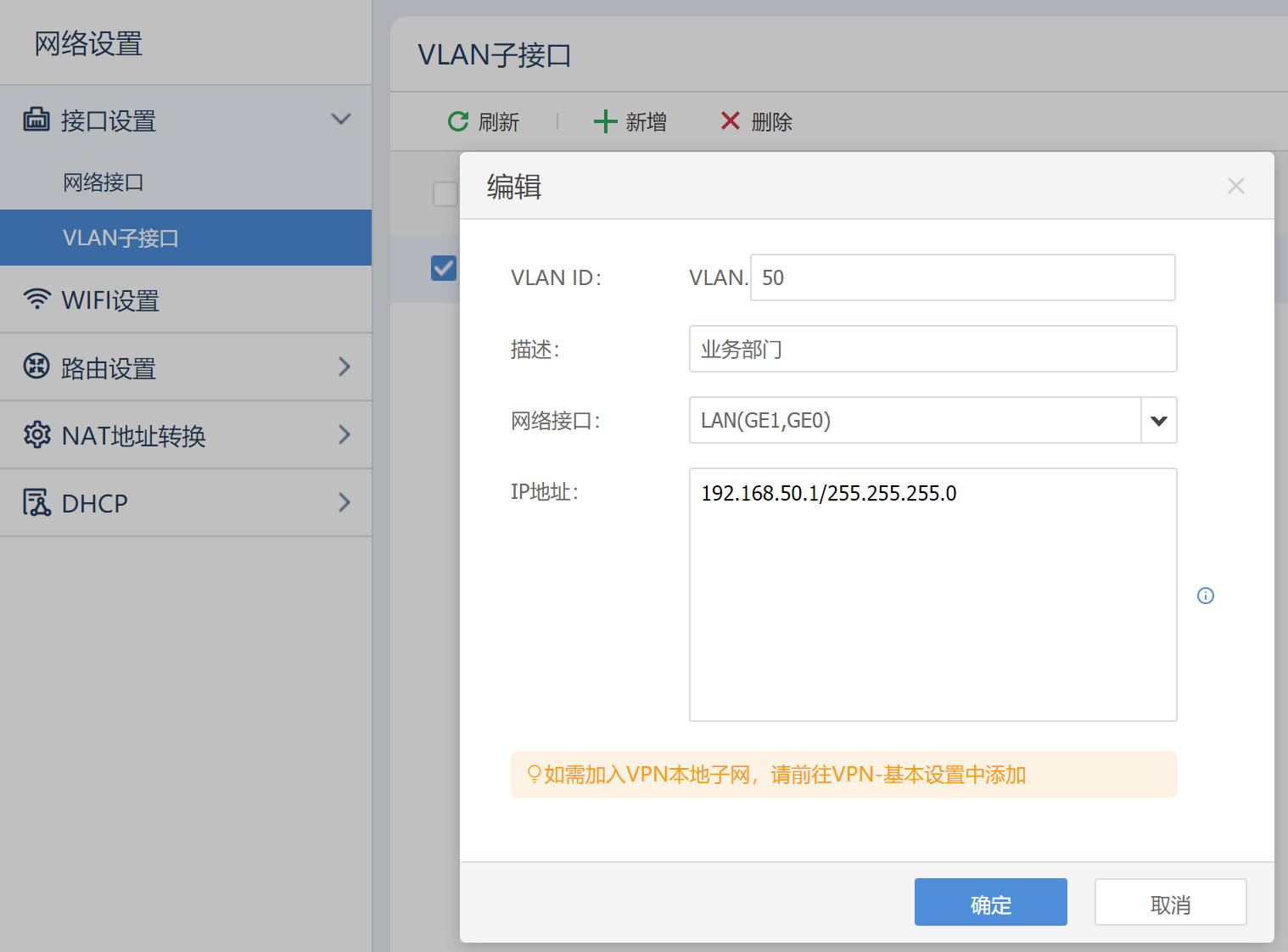This screenshot has height=952, width=1288.
Task: Uncheck the selected VLAN row checkbox
Action: pos(444,268)
